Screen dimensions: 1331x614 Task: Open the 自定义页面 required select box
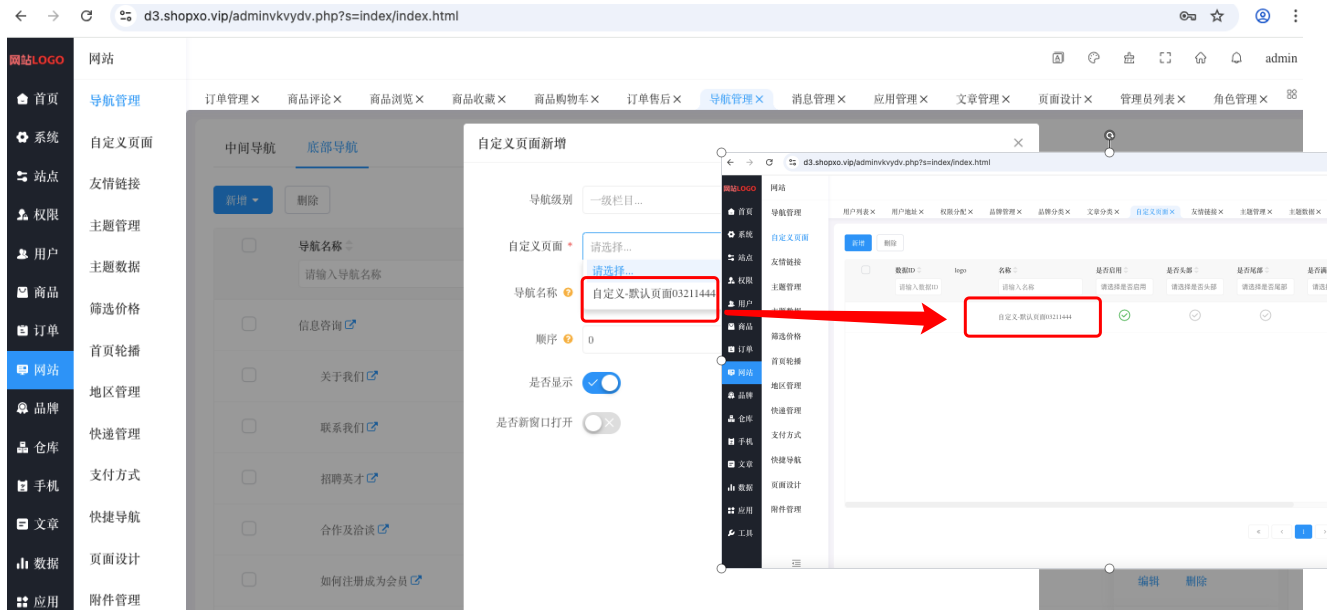[x=652, y=246]
